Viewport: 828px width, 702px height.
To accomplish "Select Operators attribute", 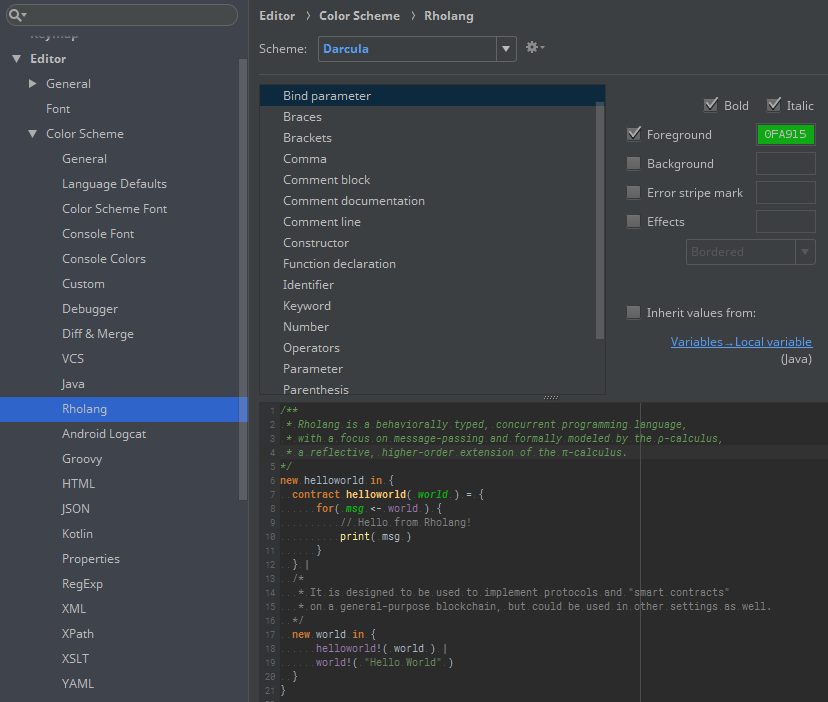I will pos(428,348).
